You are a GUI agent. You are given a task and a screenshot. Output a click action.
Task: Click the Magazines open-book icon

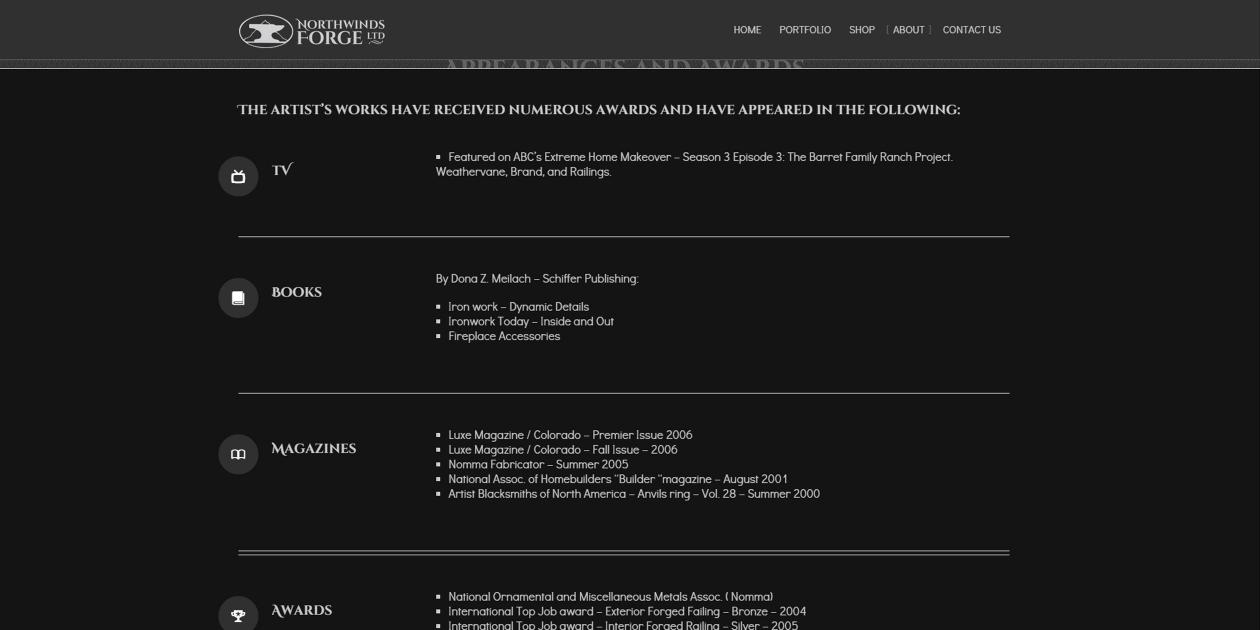238,455
